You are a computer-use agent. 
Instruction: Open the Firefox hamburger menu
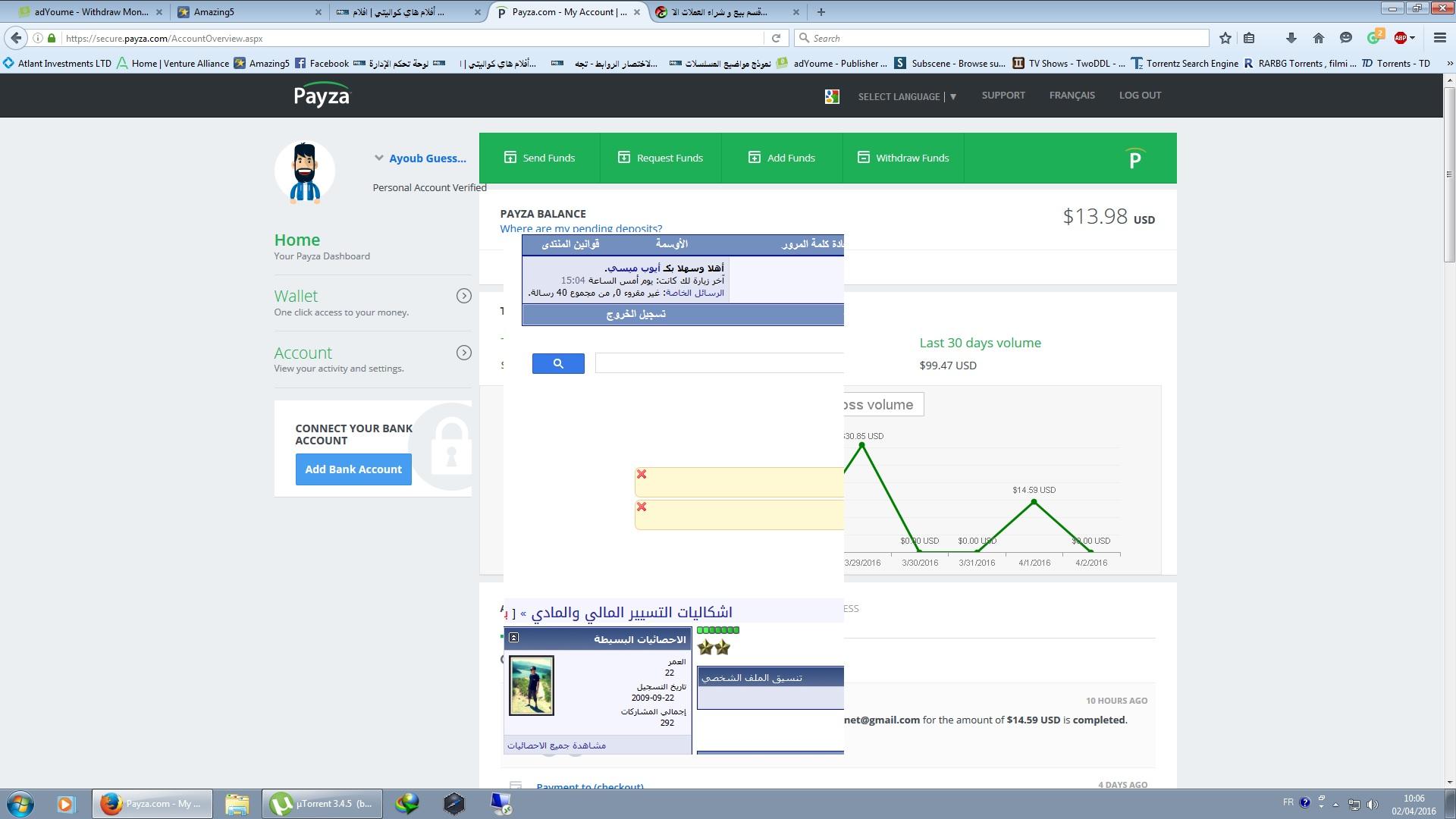pos(1439,38)
